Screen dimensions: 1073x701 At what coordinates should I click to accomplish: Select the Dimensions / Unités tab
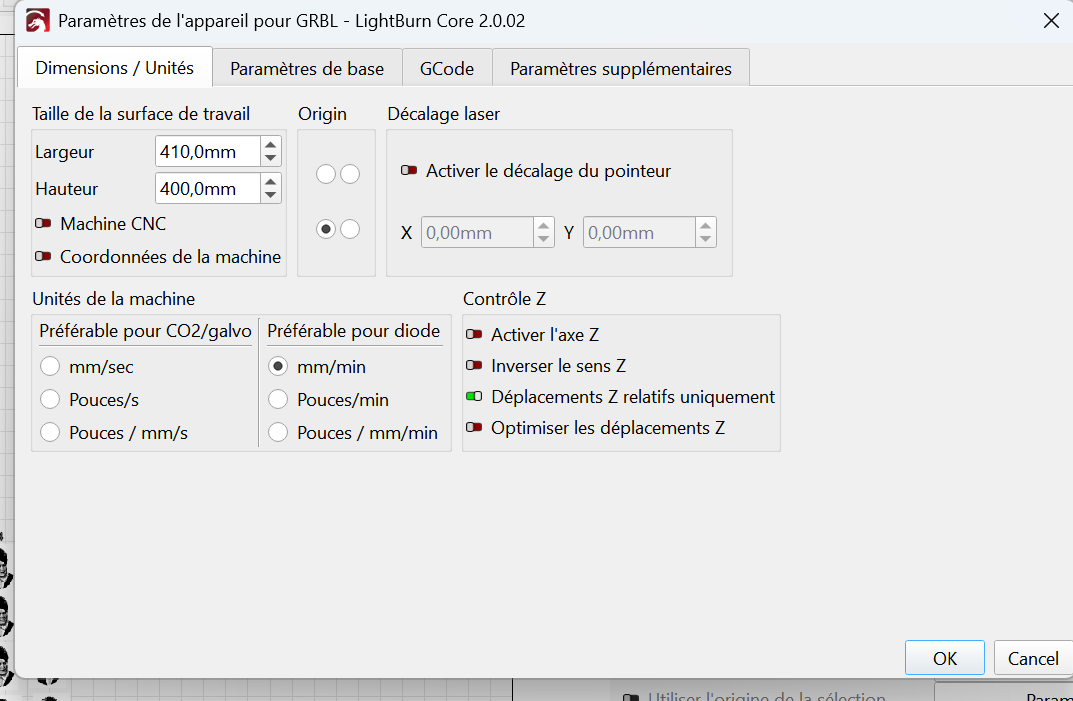click(x=115, y=68)
